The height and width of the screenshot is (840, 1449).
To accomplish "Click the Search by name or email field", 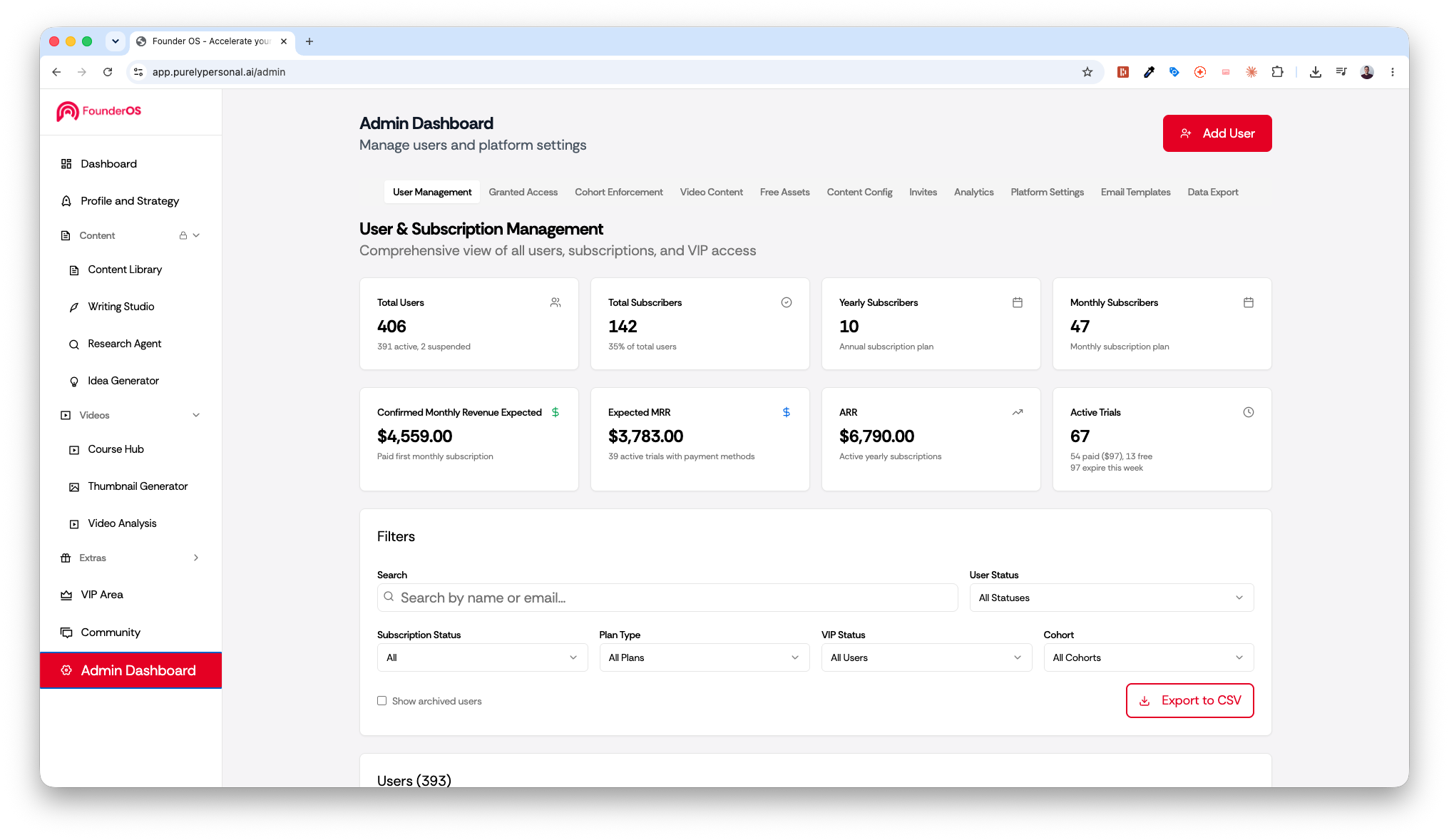I will coord(667,598).
